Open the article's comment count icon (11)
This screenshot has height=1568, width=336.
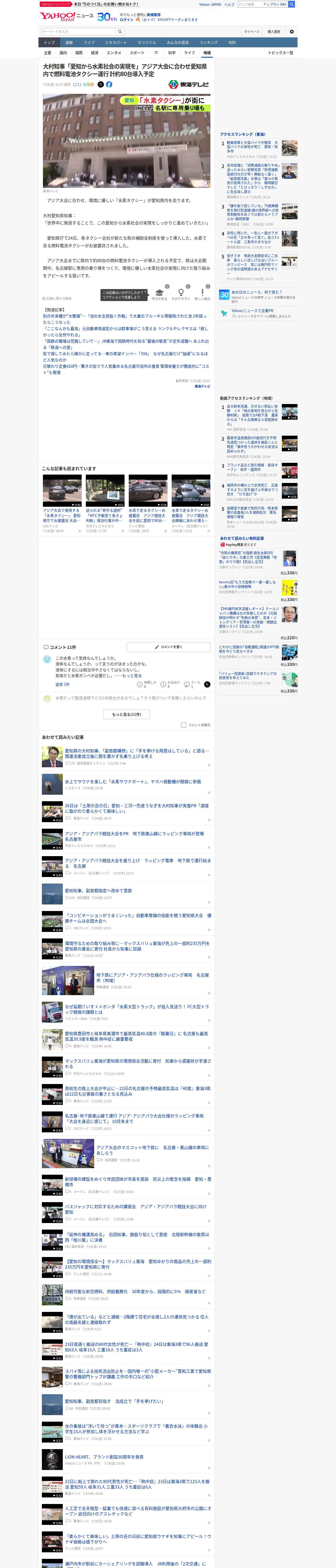(77, 85)
